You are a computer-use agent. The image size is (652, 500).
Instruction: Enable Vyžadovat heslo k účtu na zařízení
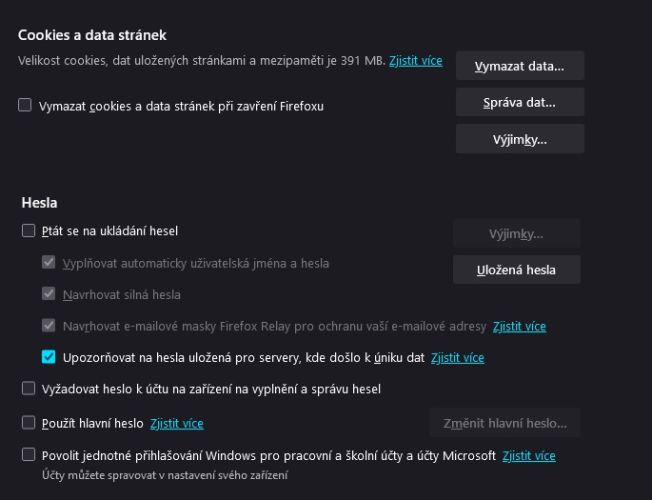[28, 389]
